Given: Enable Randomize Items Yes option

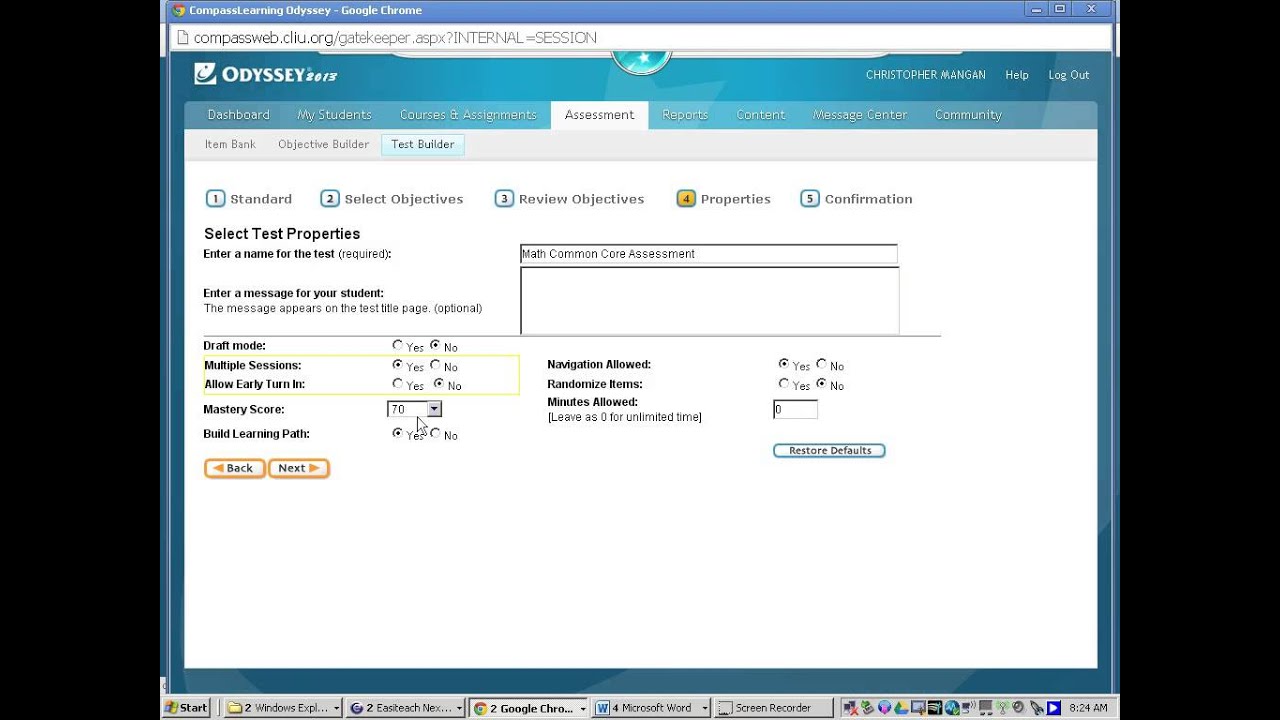Looking at the screenshot, I should pyautogui.click(x=784, y=383).
